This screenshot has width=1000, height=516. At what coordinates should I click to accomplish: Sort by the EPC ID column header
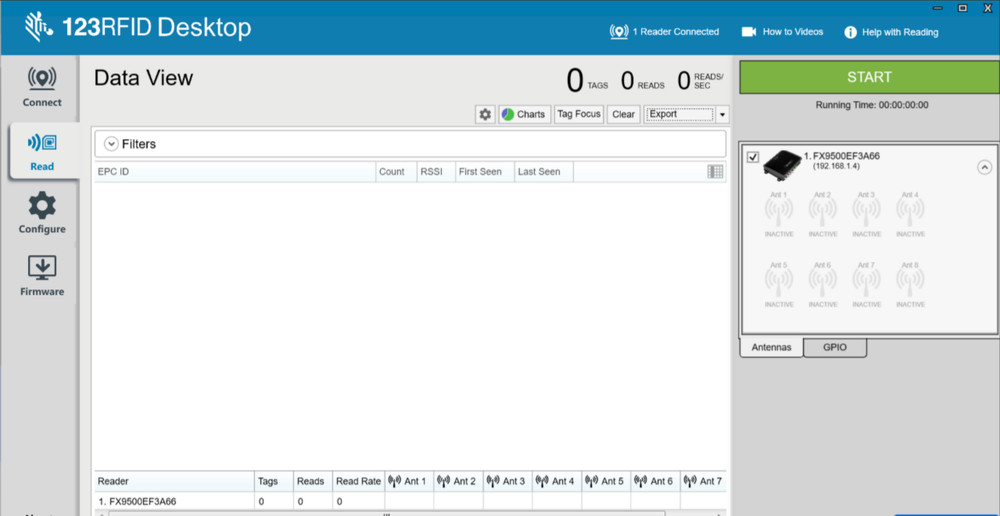pyautogui.click(x=235, y=172)
